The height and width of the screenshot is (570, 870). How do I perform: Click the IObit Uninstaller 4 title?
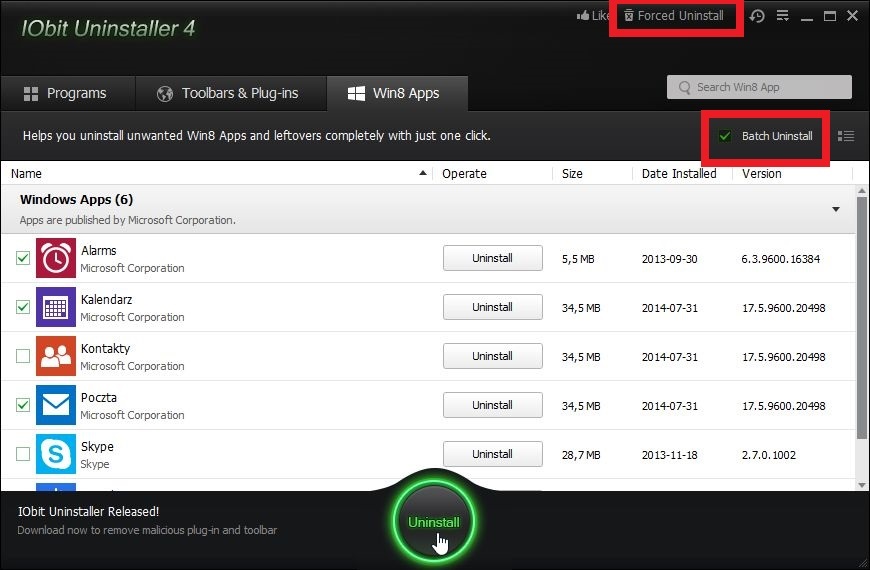click(108, 28)
